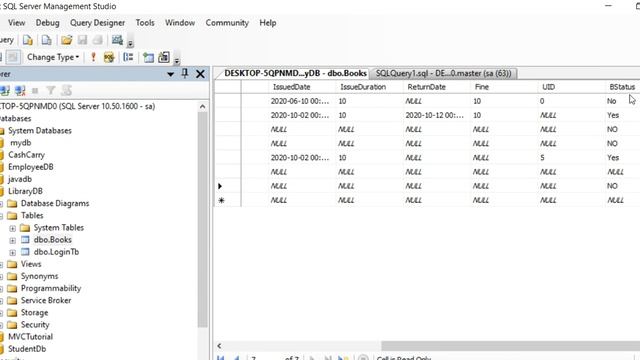The height and width of the screenshot is (360, 640).
Task: Click the BStatus column header
Action: pos(622,87)
